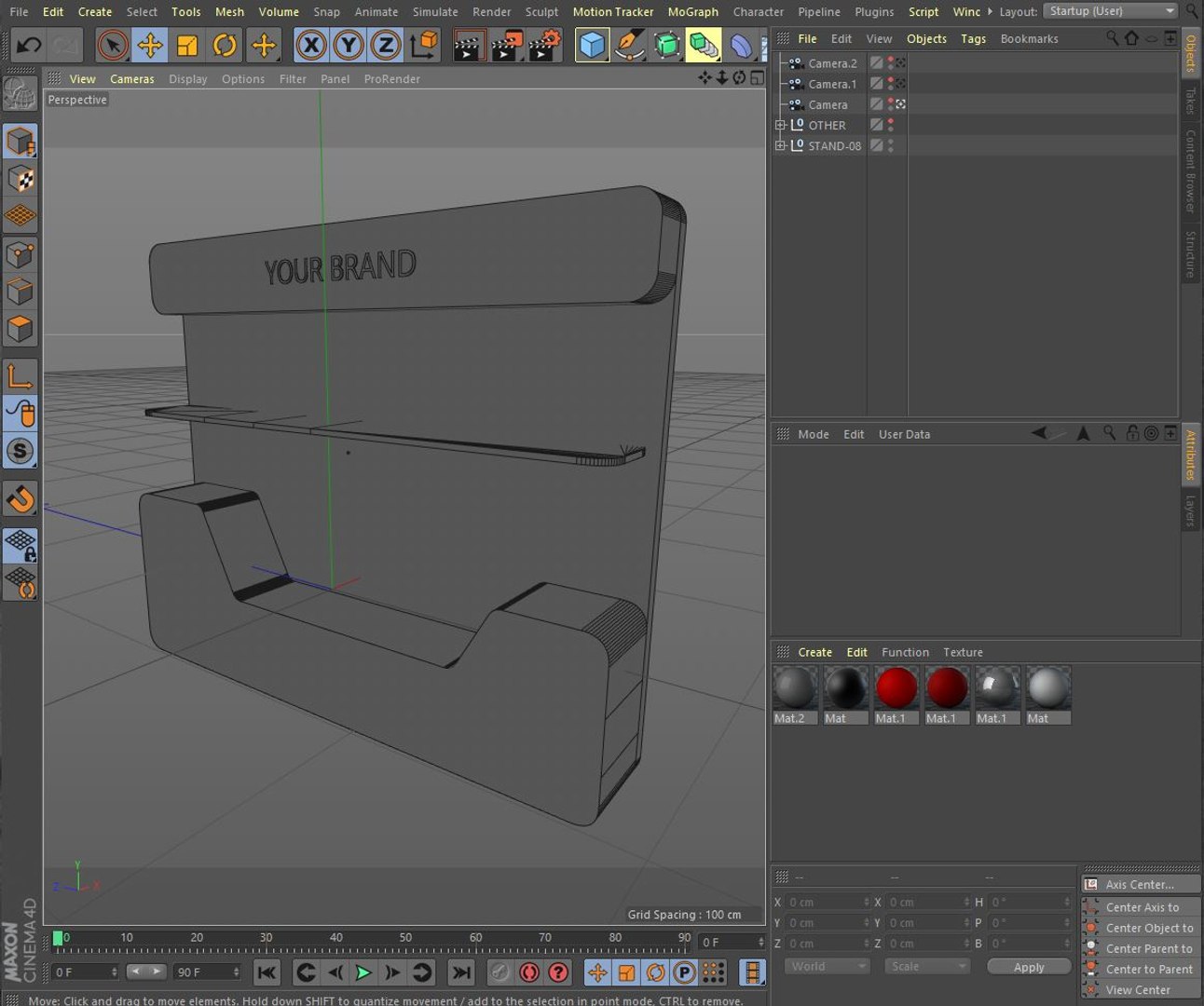
Task: Open the Layout dropdown Startup (User)
Action: click(x=1112, y=11)
